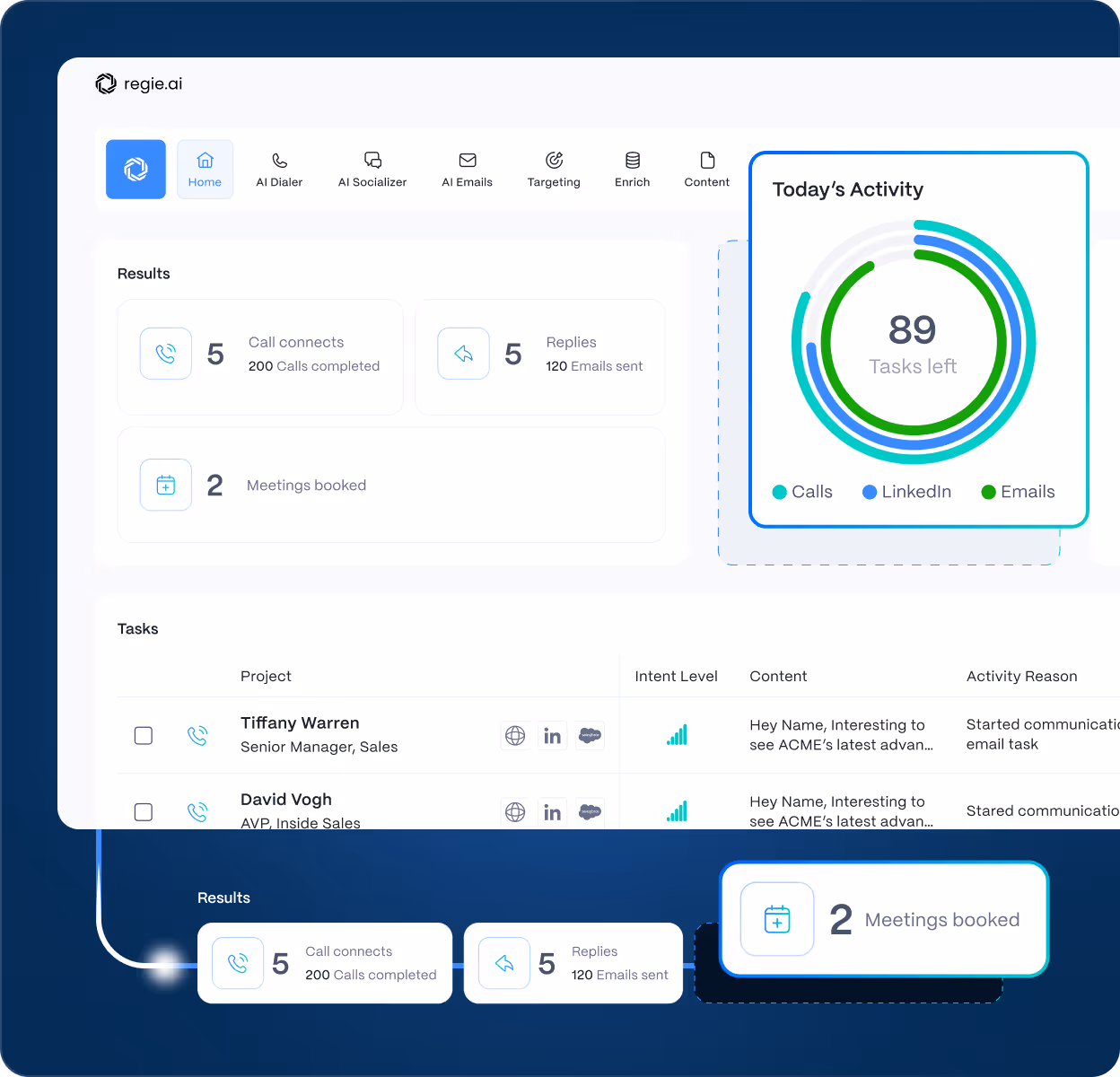The height and width of the screenshot is (1077, 1120).
Task: Click the Call connects phone icon in Results
Action: click(x=166, y=354)
